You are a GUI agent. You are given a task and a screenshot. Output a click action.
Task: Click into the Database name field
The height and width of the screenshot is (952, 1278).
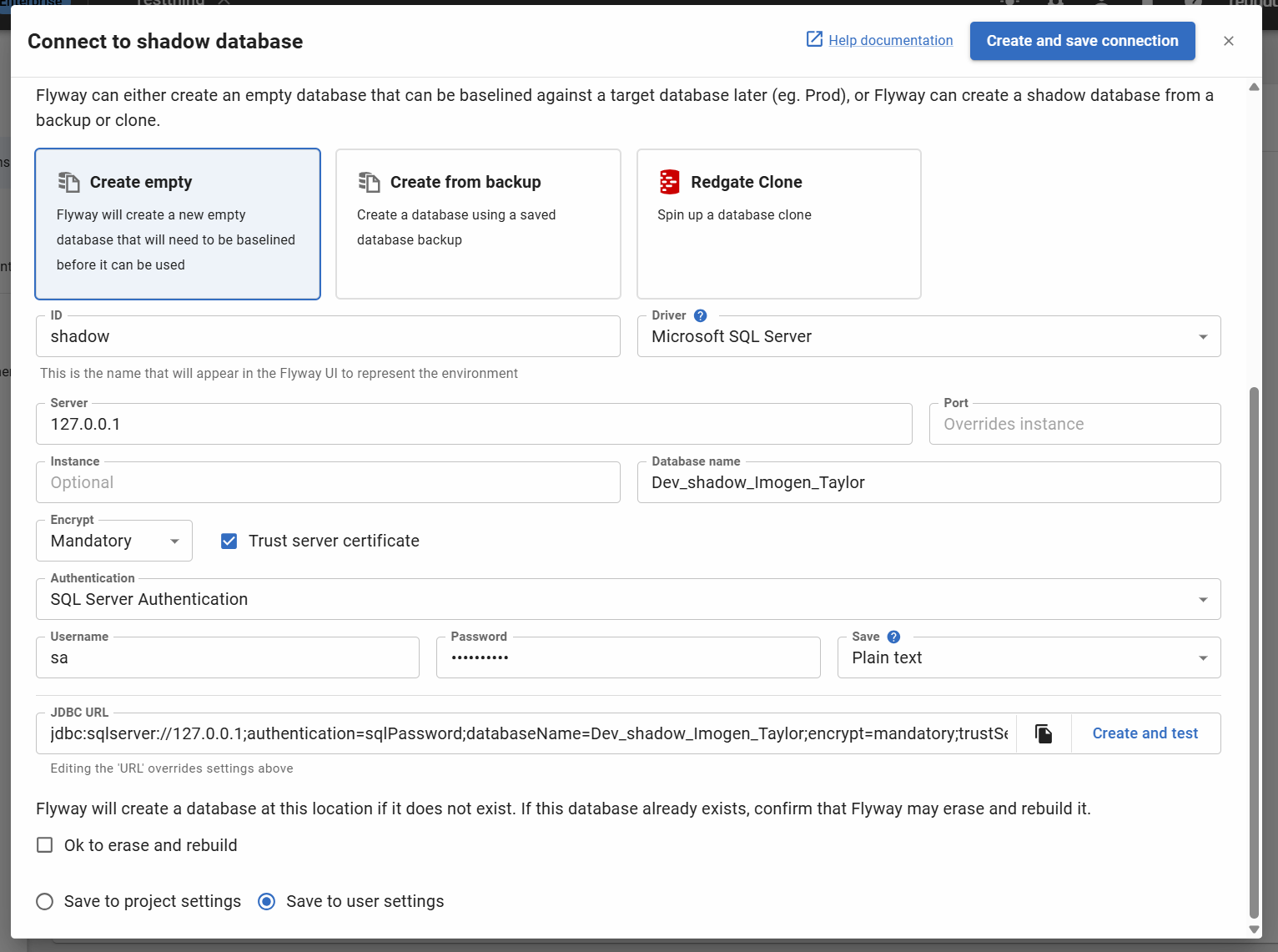pos(928,482)
